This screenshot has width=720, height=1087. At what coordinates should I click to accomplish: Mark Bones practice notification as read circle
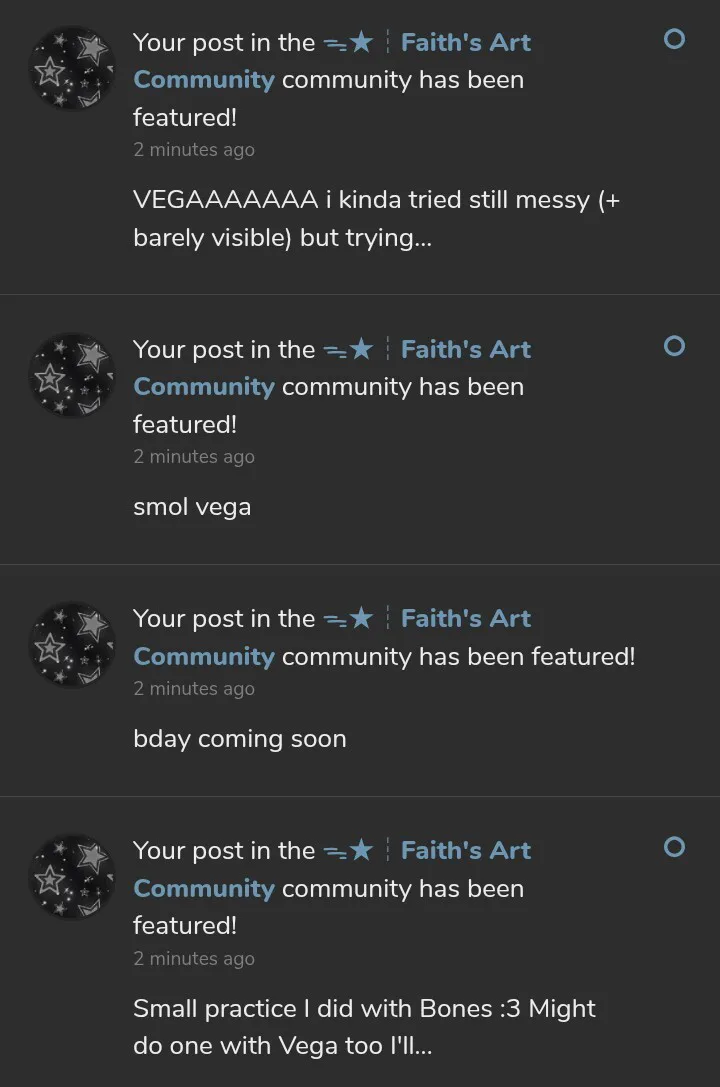tap(675, 847)
